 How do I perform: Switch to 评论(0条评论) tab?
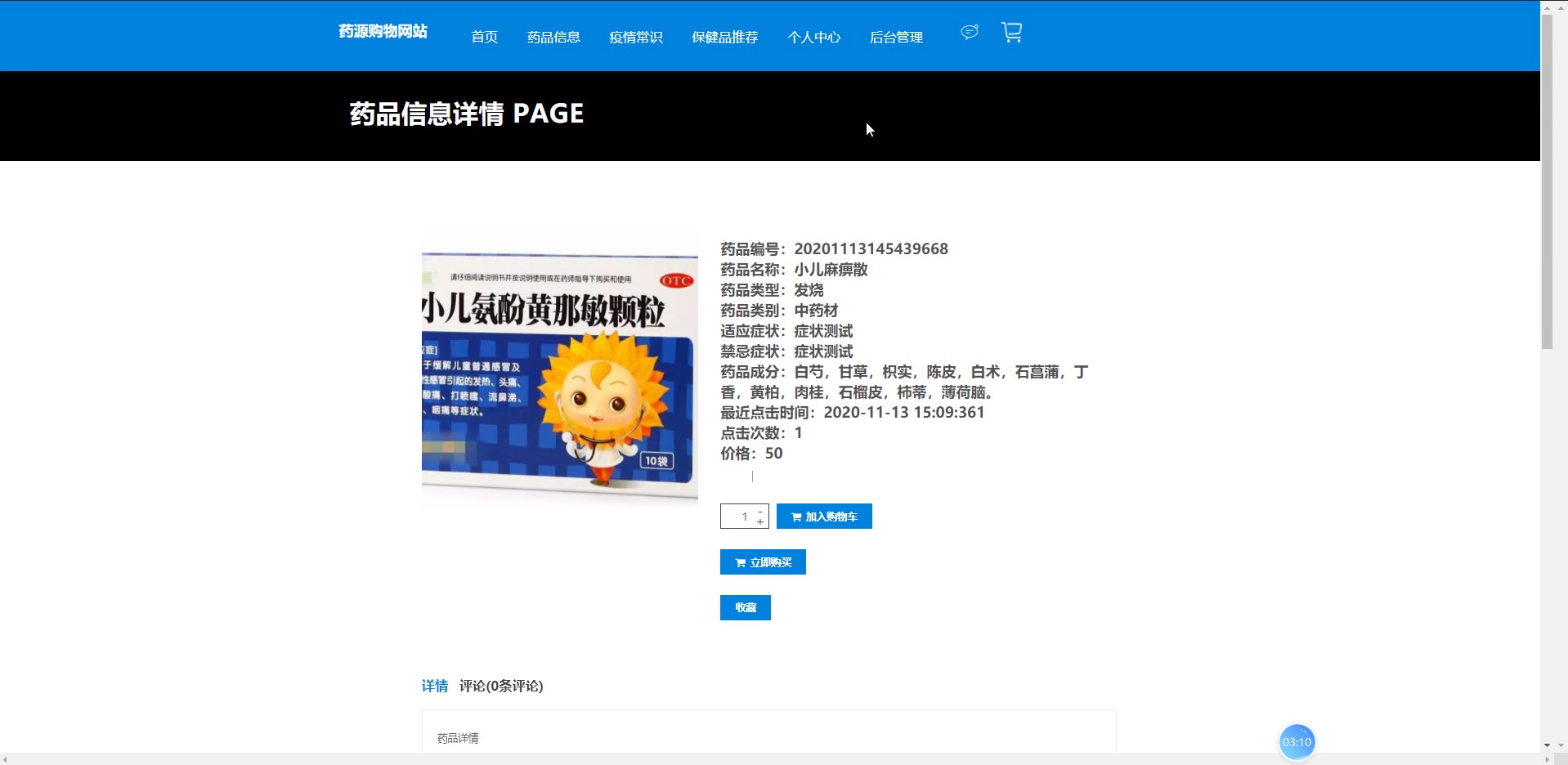[x=501, y=686]
